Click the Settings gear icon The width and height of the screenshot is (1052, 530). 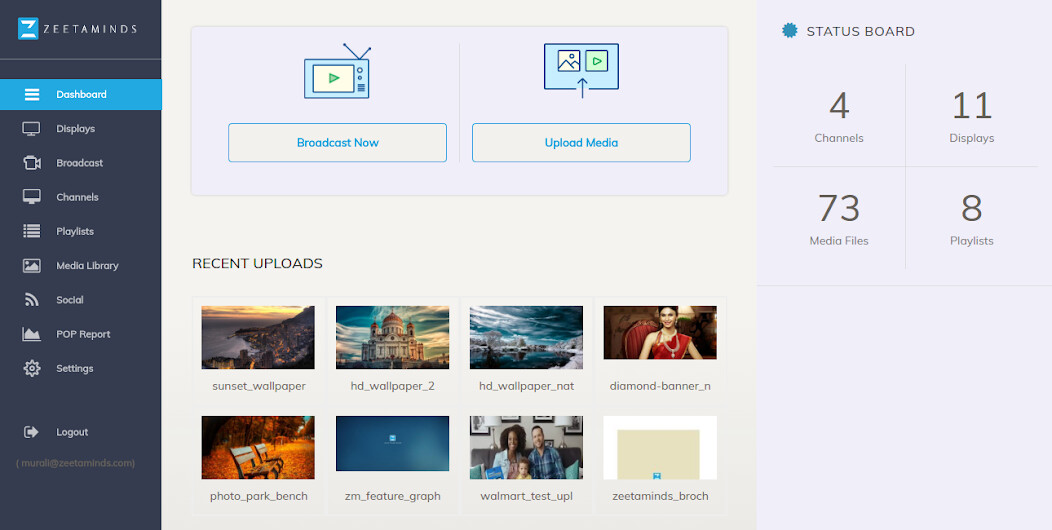point(32,368)
